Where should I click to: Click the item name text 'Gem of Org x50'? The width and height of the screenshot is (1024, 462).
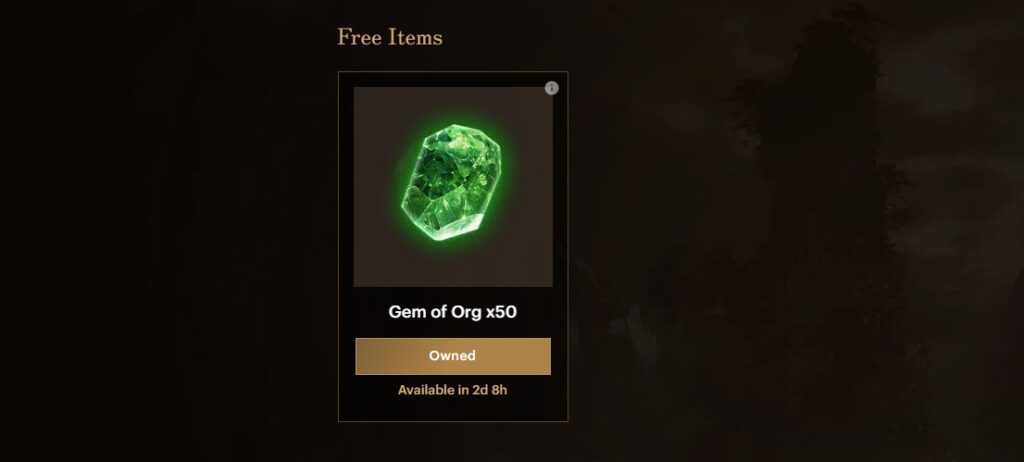click(452, 312)
